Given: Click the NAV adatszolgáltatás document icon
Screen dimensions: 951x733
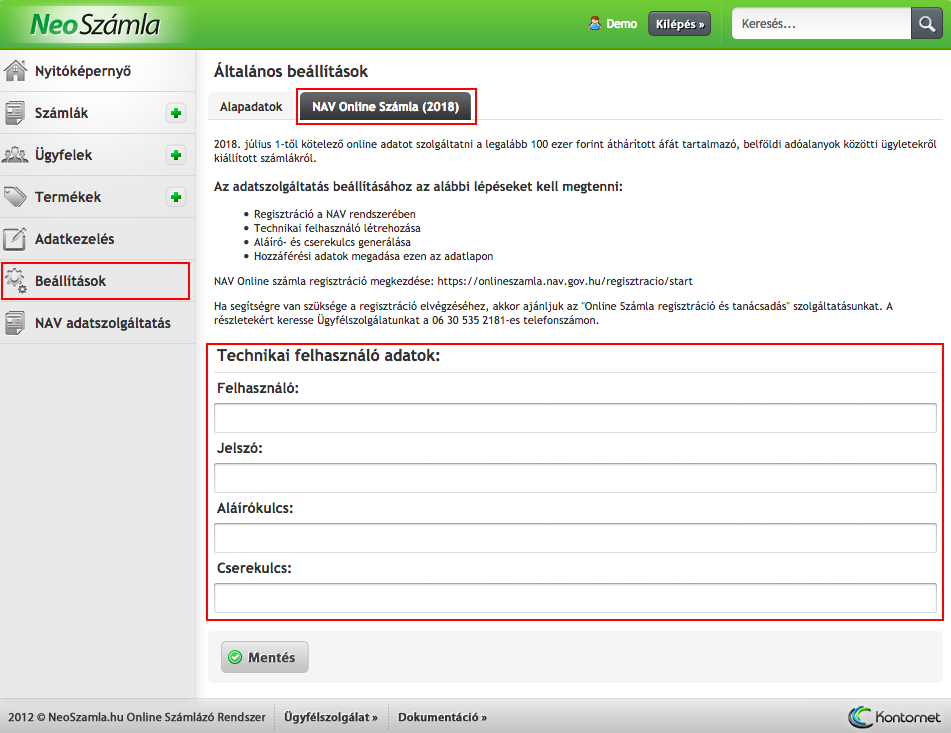Looking at the screenshot, I should tap(15, 323).
